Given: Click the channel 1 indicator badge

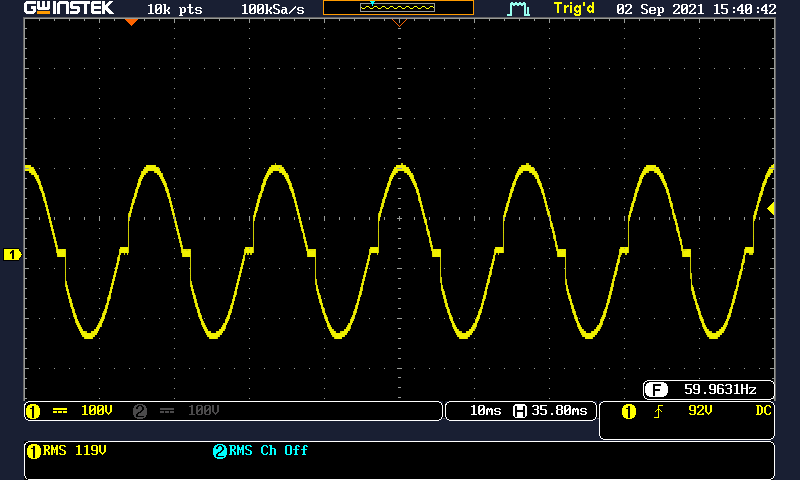Looking at the screenshot, I should [x=33, y=411].
